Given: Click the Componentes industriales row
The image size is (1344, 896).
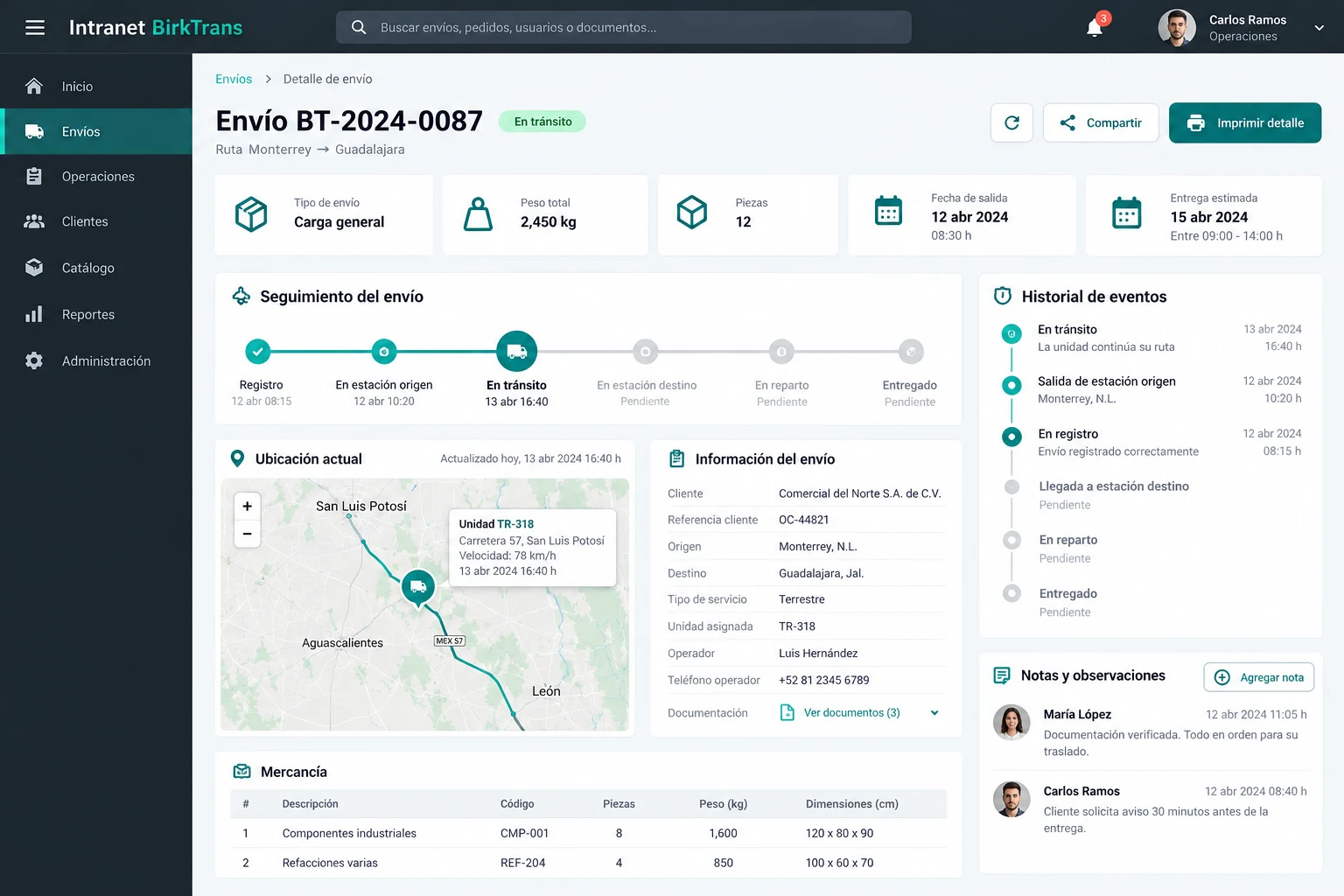Looking at the screenshot, I should (588, 833).
